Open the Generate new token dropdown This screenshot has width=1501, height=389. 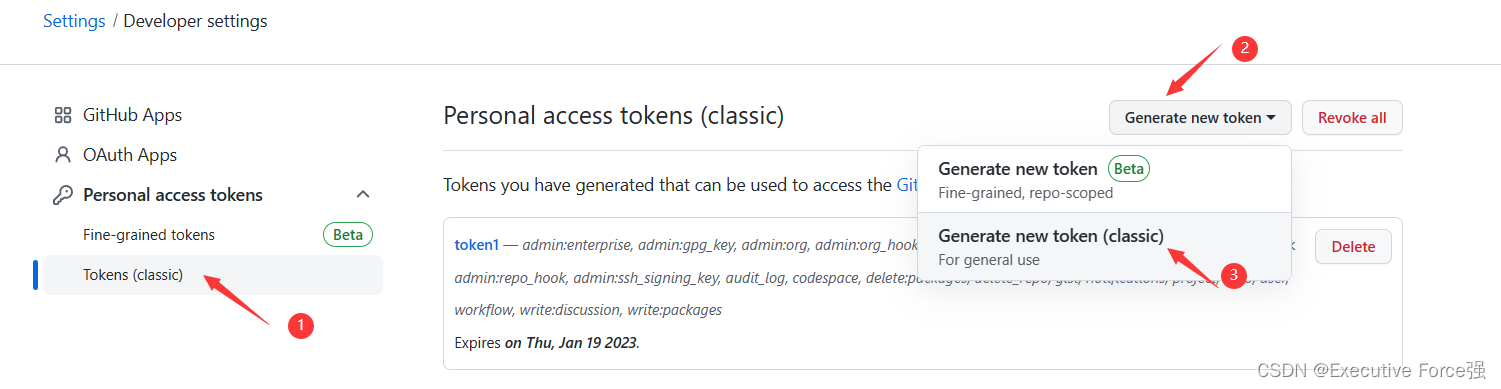[1200, 118]
